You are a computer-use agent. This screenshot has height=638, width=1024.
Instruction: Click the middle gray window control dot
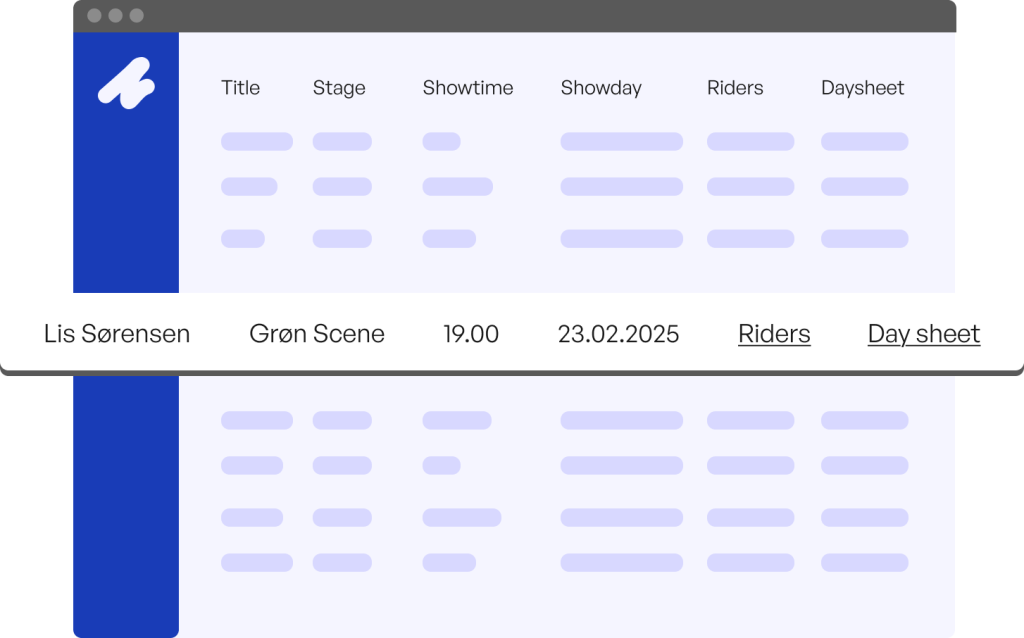[115, 16]
